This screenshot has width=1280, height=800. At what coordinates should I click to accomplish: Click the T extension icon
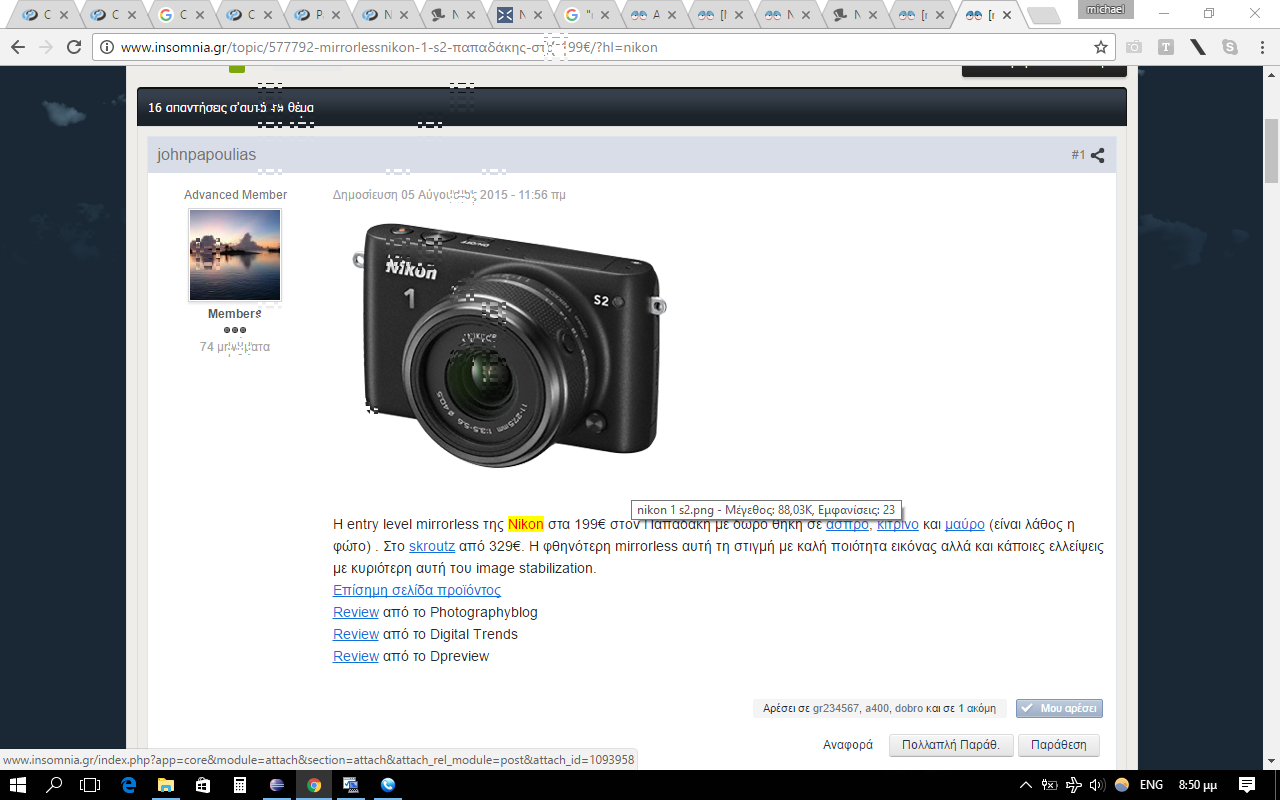click(1166, 47)
